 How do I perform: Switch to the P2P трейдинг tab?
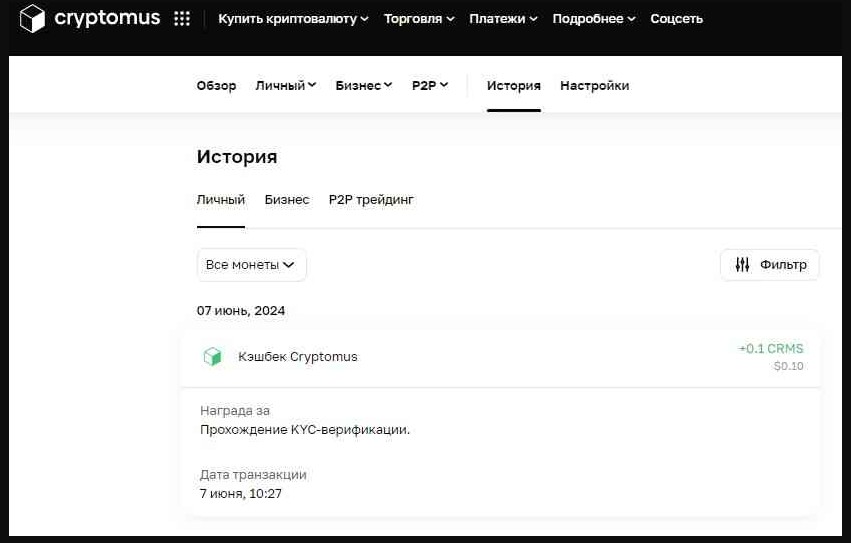point(371,200)
